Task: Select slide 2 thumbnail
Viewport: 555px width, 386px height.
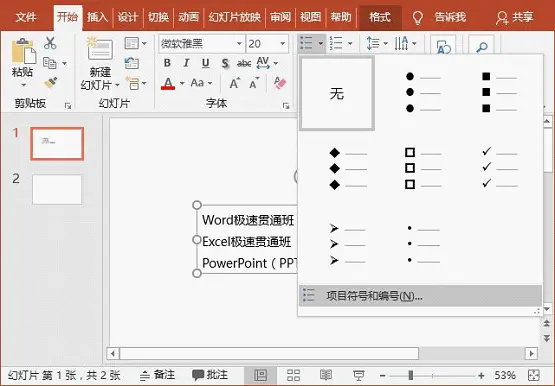Action: pyautogui.click(x=57, y=189)
